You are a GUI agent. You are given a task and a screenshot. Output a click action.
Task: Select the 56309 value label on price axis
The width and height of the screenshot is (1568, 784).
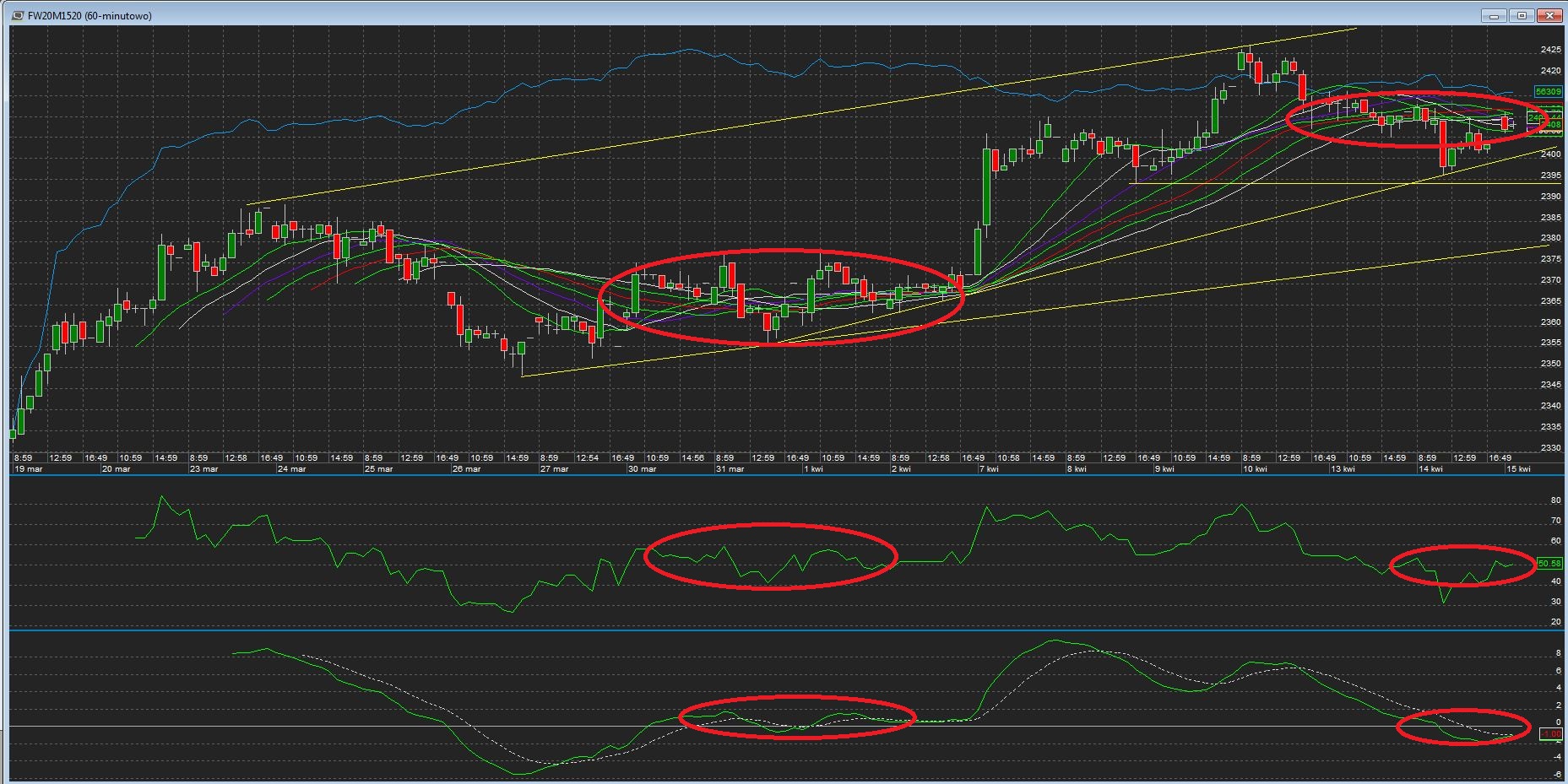[1549, 91]
